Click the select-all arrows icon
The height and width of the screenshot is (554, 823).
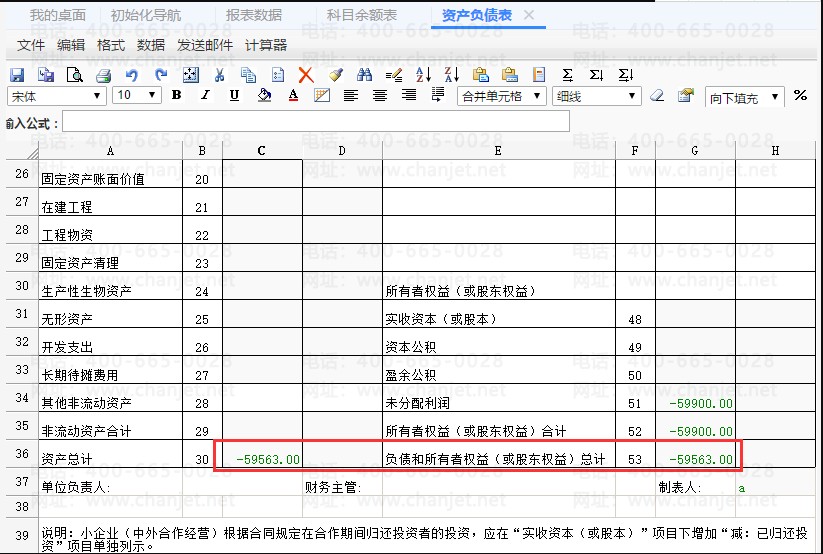tap(191, 75)
